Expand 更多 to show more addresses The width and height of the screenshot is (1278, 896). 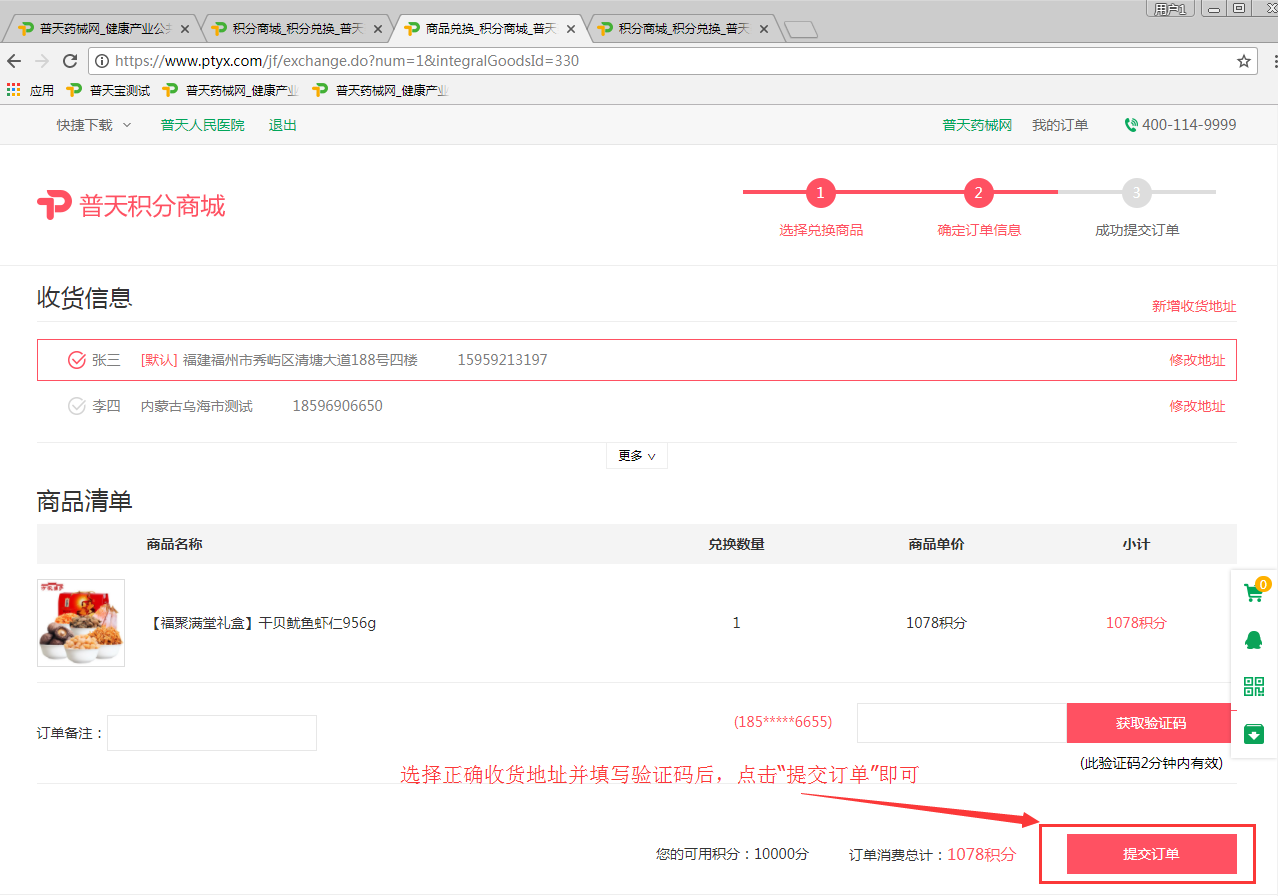(636, 455)
